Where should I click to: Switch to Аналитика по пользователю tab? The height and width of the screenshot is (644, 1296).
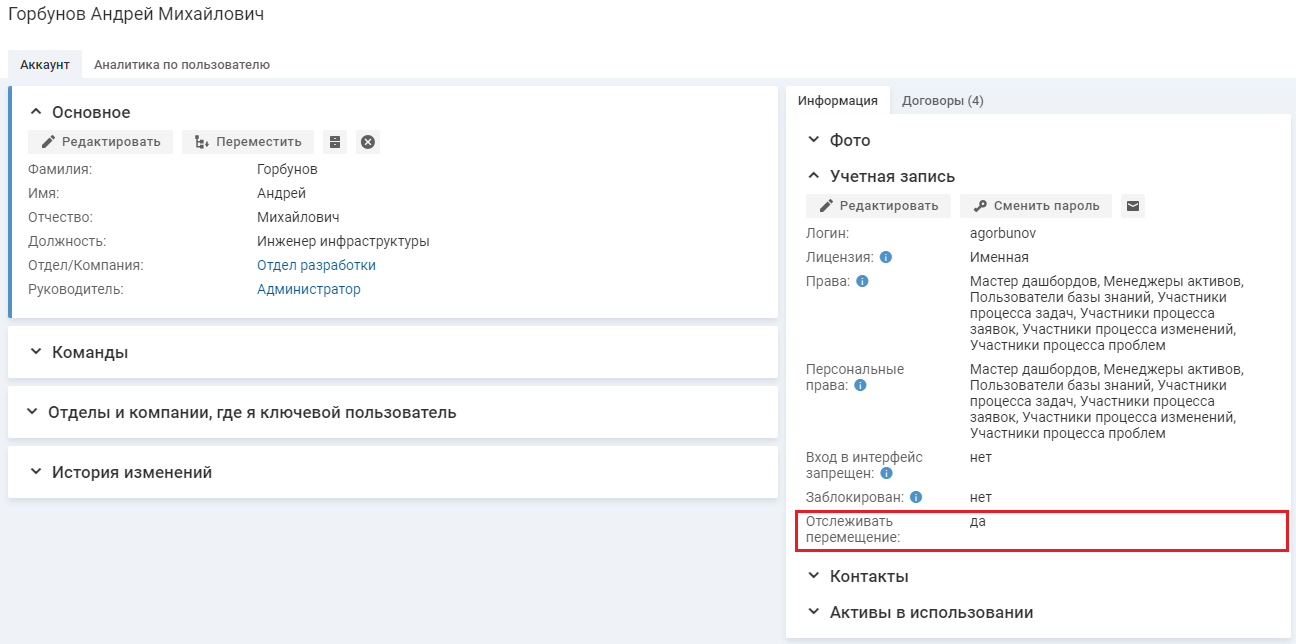tap(182, 65)
